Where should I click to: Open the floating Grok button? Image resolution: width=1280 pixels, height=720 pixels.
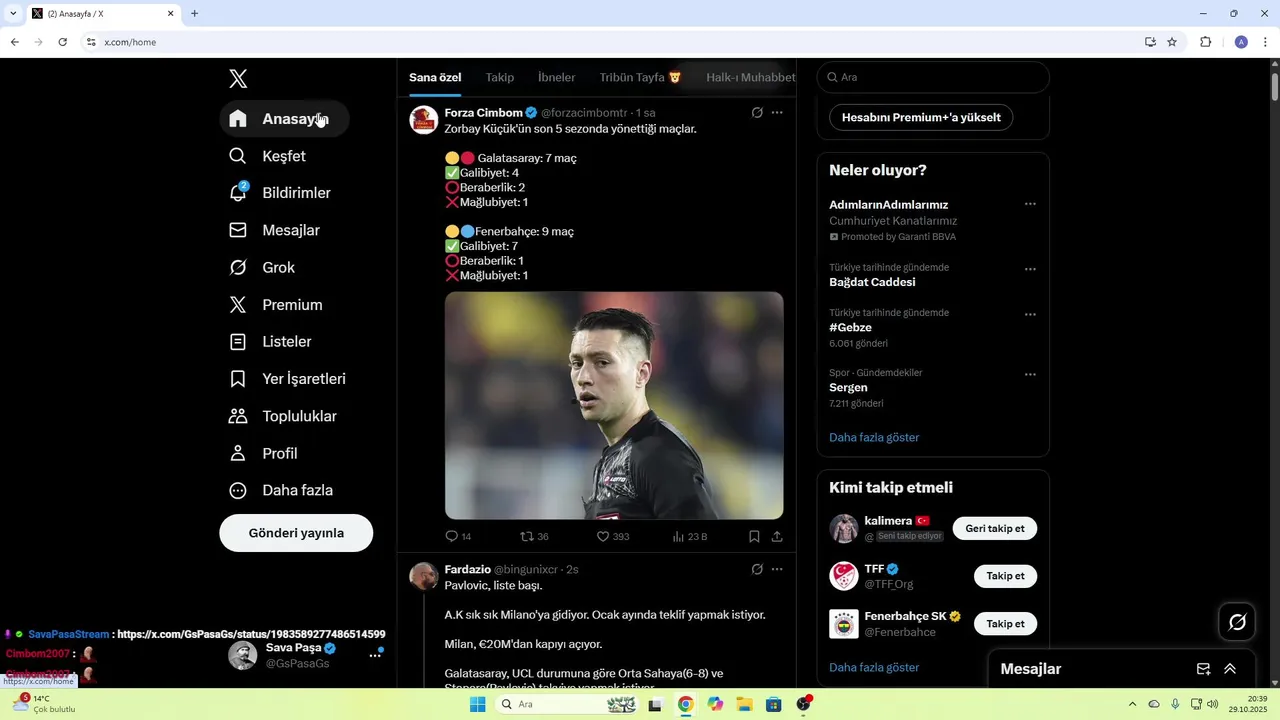[x=1237, y=622]
